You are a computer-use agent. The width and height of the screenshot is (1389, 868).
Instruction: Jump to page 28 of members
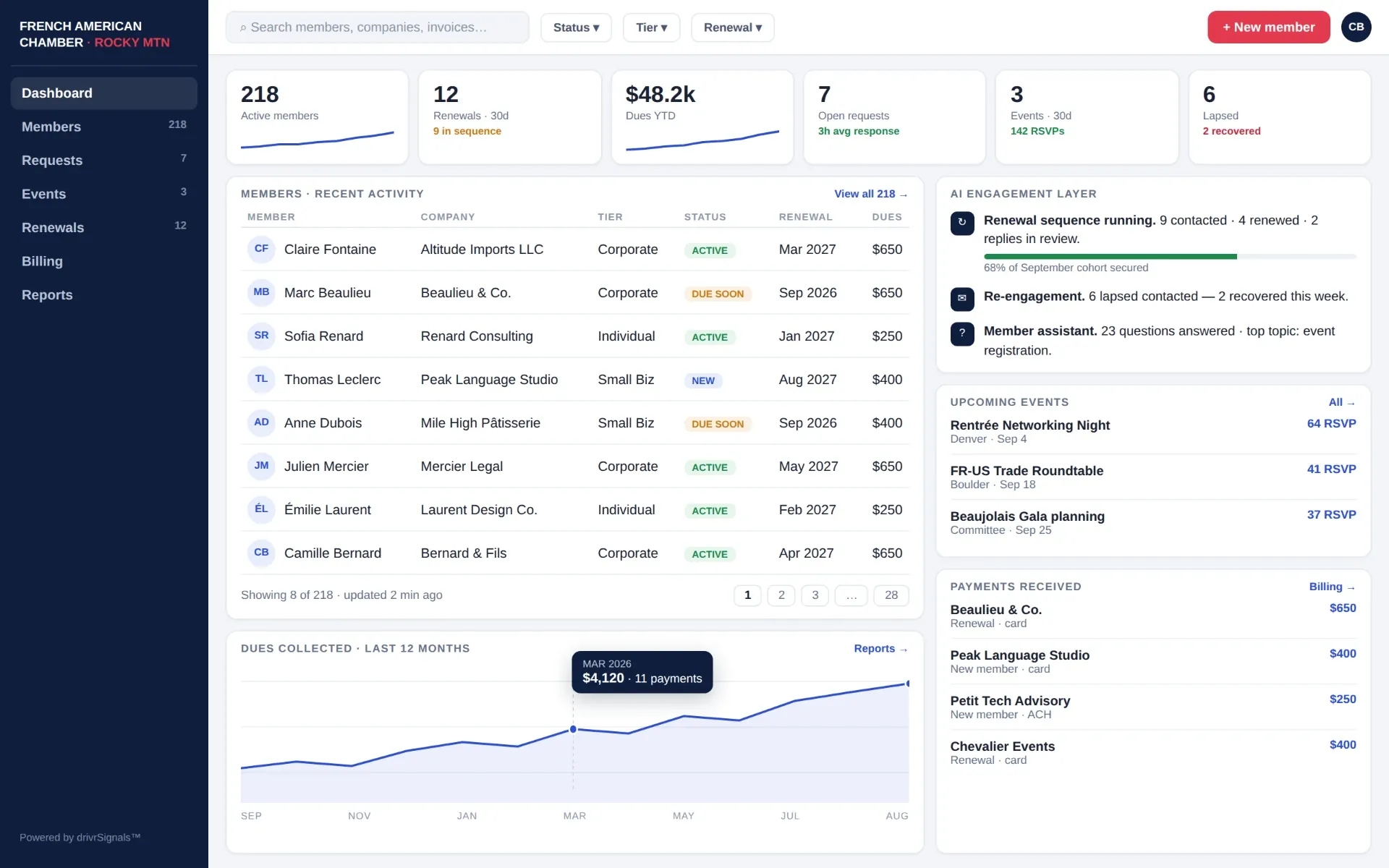(891, 595)
